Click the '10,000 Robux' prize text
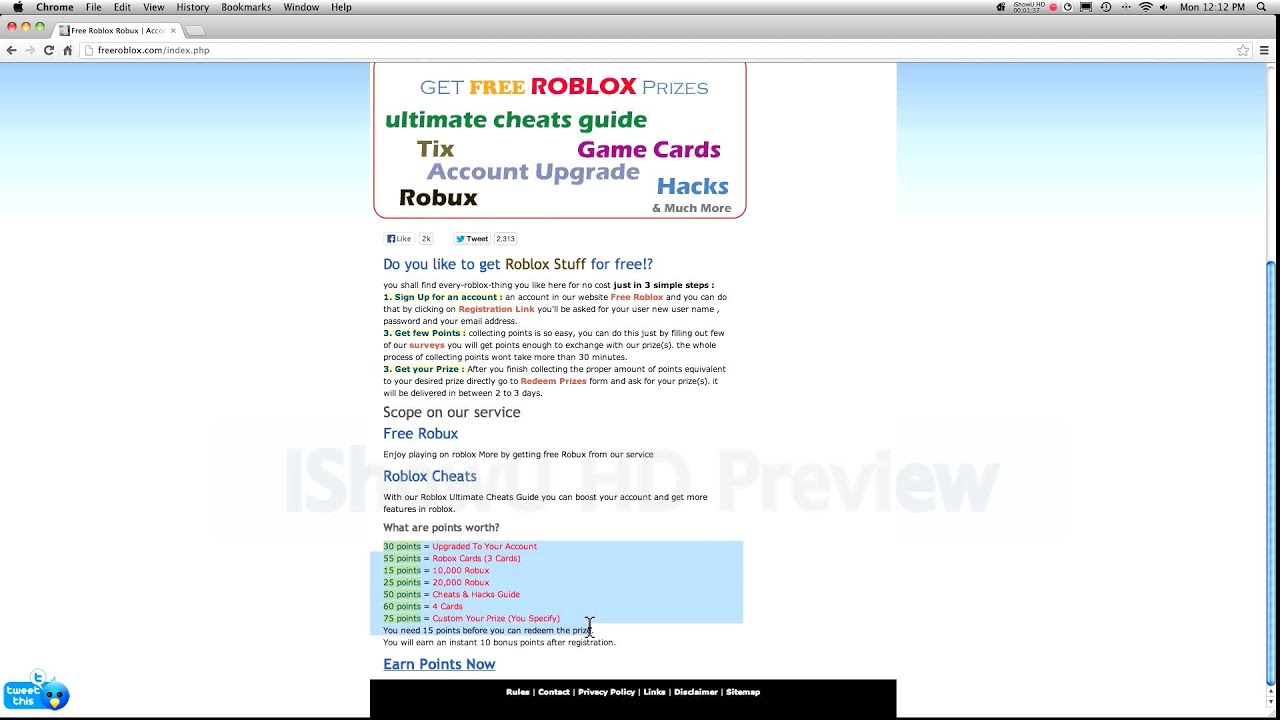The height and width of the screenshot is (720, 1280). [460, 571]
